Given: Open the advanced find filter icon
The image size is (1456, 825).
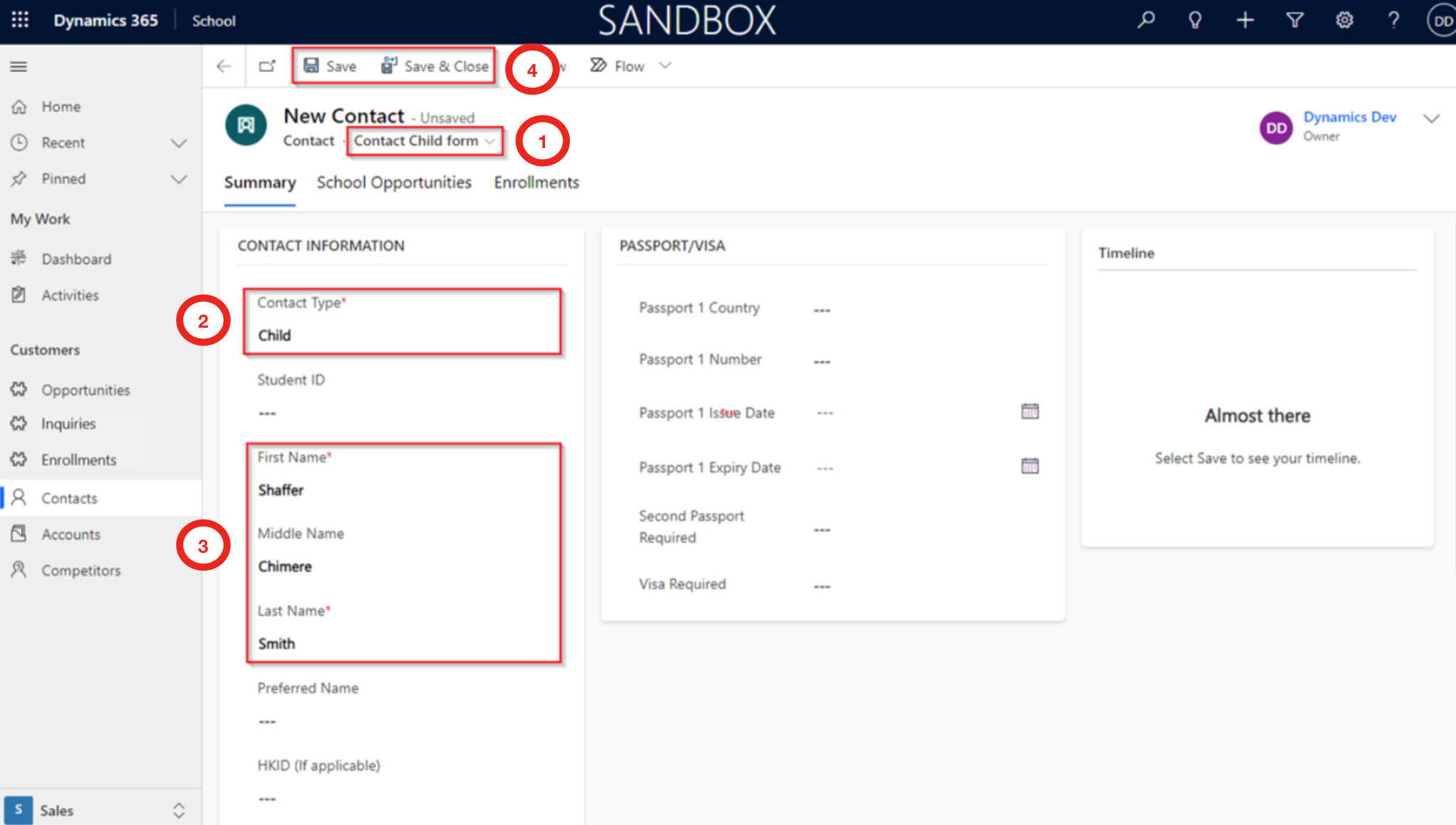Looking at the screenshot, I should tap(1295, 20).
